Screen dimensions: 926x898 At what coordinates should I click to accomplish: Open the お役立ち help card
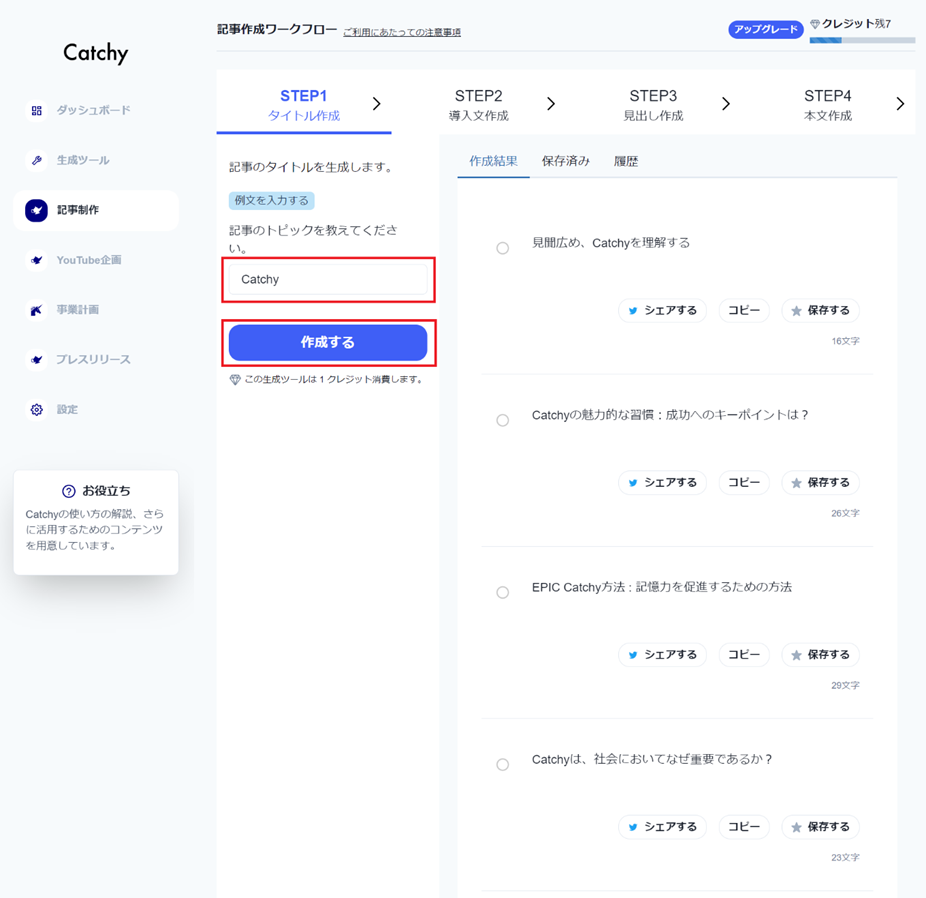96,523
